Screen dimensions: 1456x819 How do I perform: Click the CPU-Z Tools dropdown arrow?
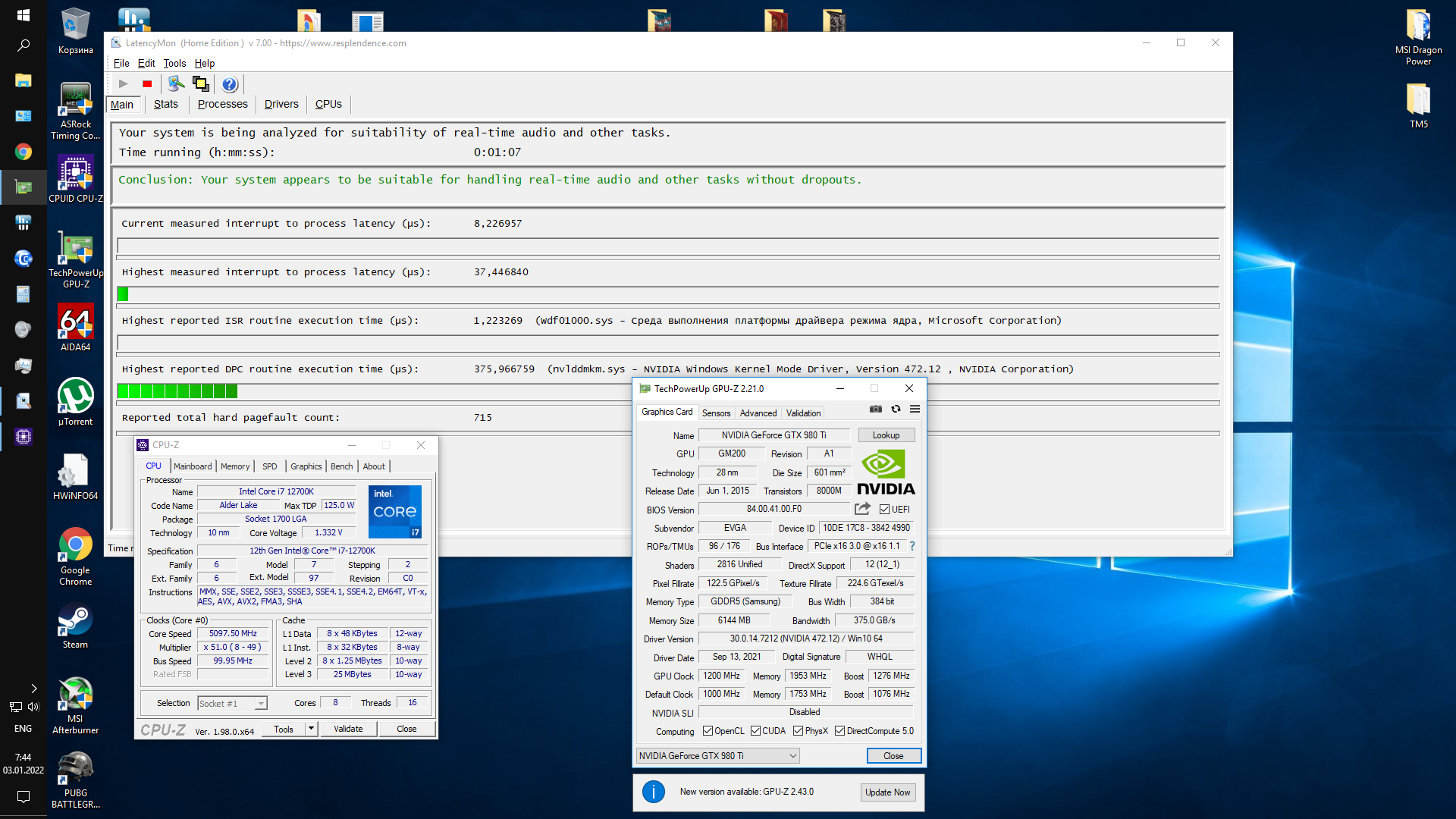pos(311,729)
